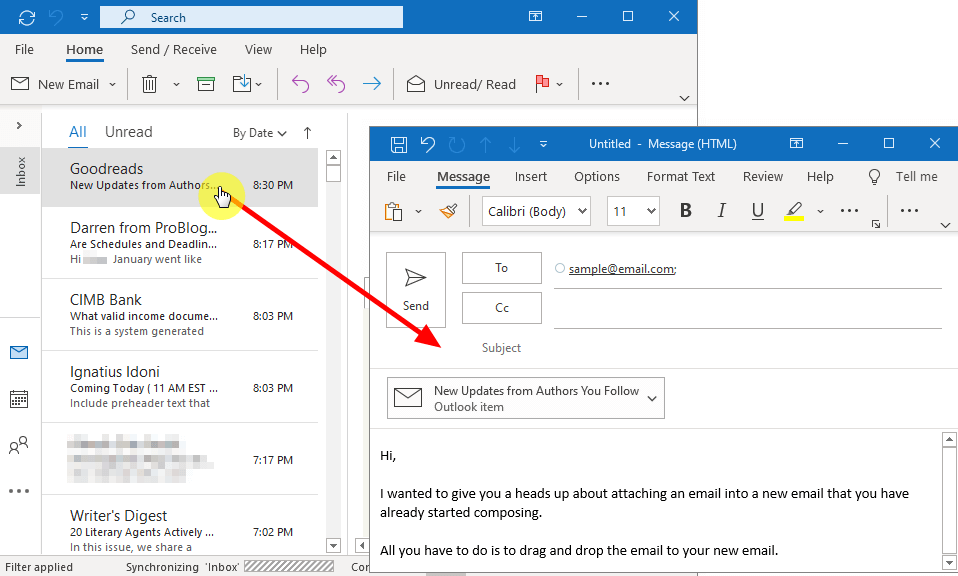Expand the Follow Up flag dropdown arrow
Viewport: 958px width, 576px height.
(560, 85)
